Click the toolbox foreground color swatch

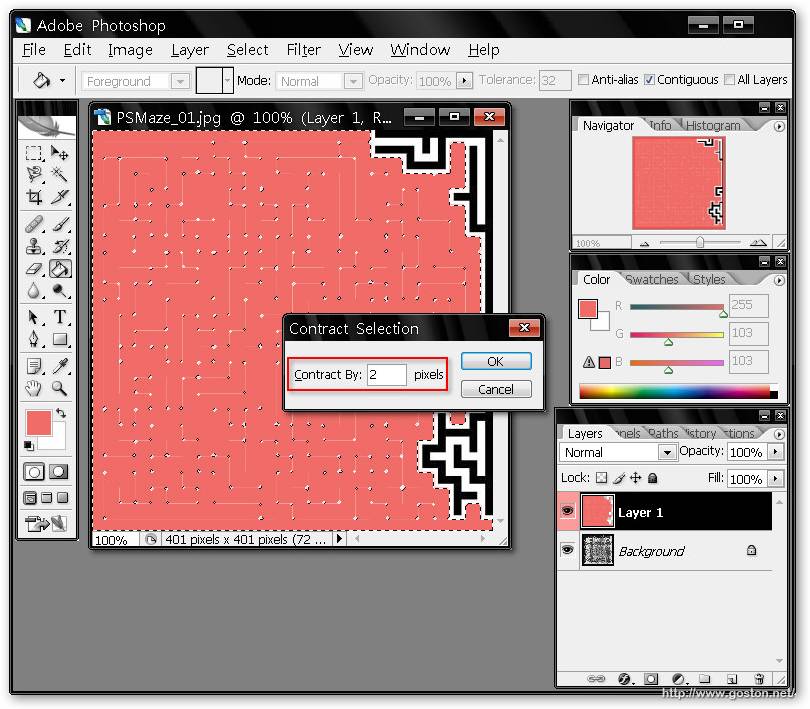39,423
